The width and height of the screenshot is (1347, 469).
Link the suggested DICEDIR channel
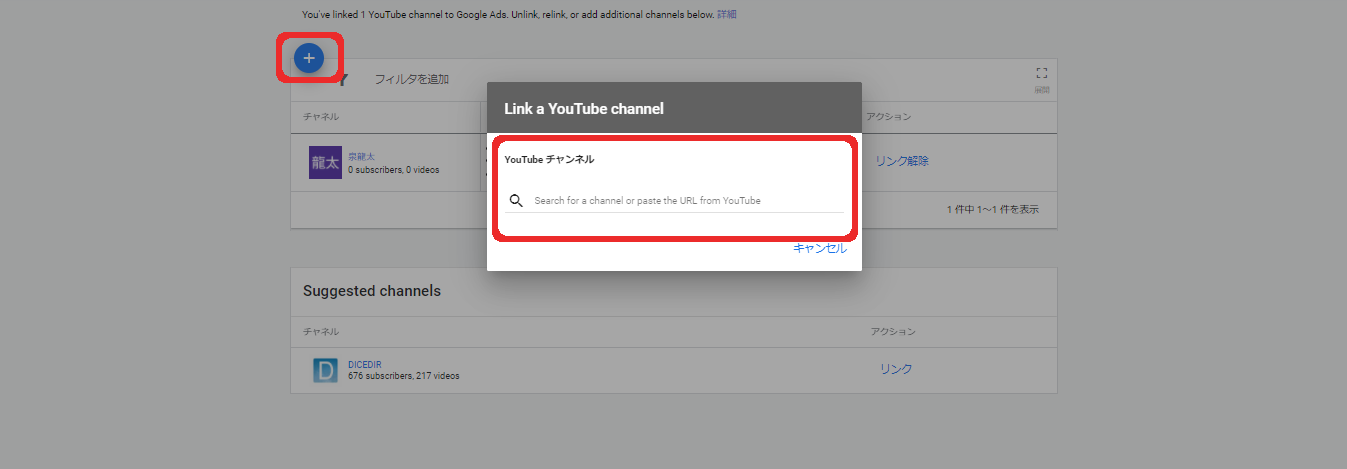(x=896, y=369)
